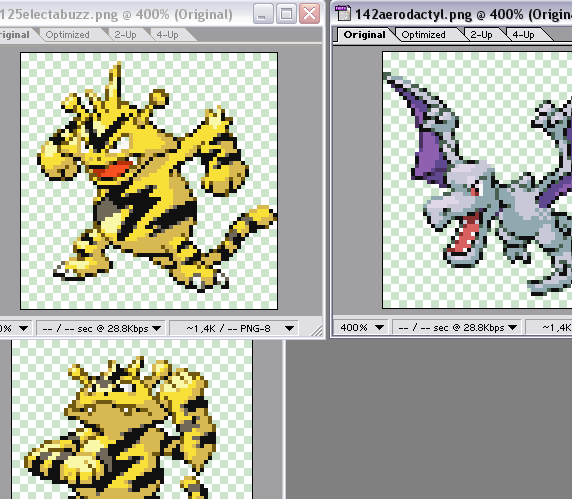Maximize the electabuzz document window
572x499 pixels.
pyautogui.click(x=286, y=14)
